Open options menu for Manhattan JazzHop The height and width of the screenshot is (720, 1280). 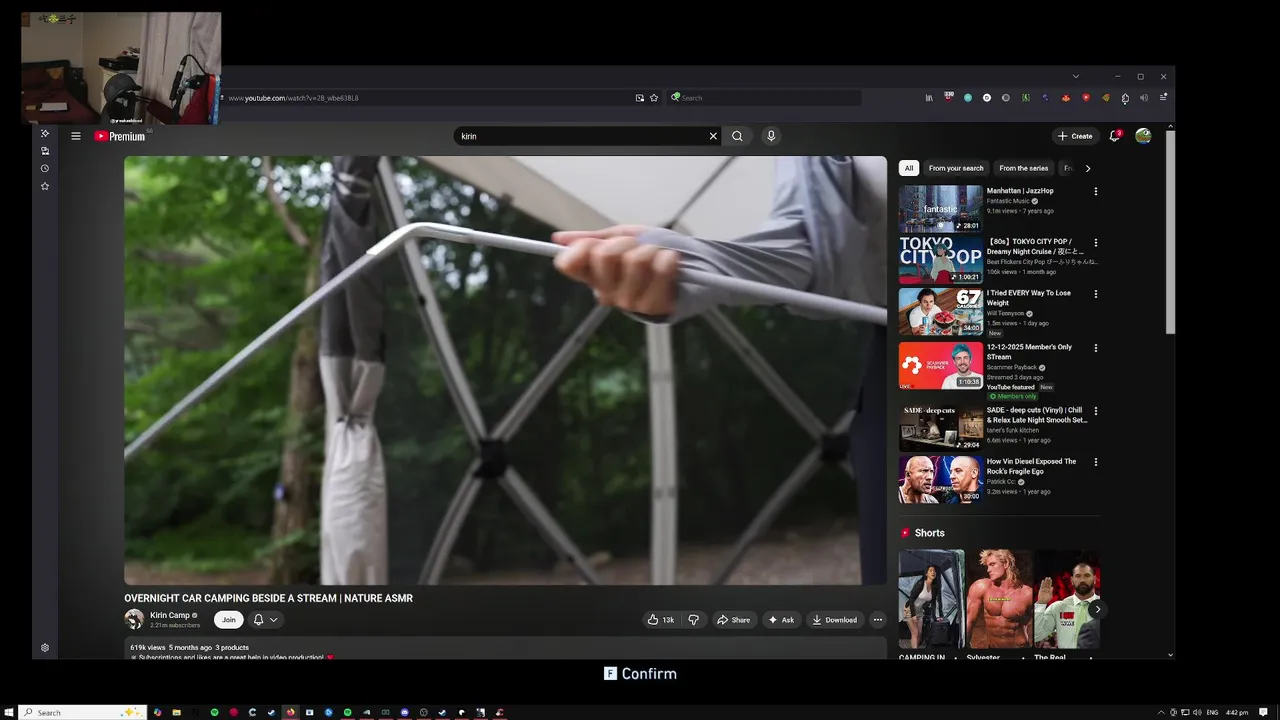[x=1096, y=191]
